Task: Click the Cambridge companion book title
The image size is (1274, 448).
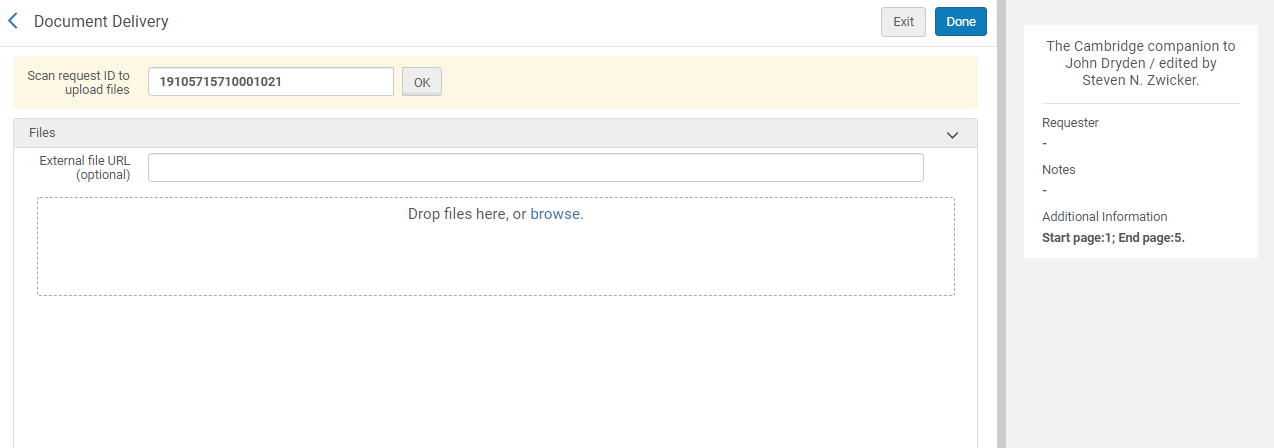Action: click(x=1140, y=63)
